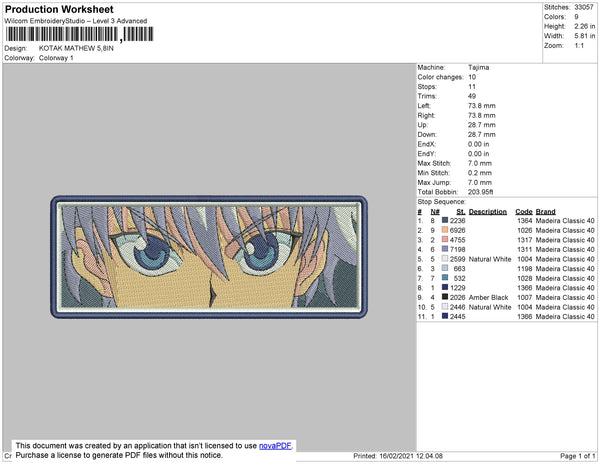Click the barcode under the worksheet header

pyautogui.click(x=79, y=34)
